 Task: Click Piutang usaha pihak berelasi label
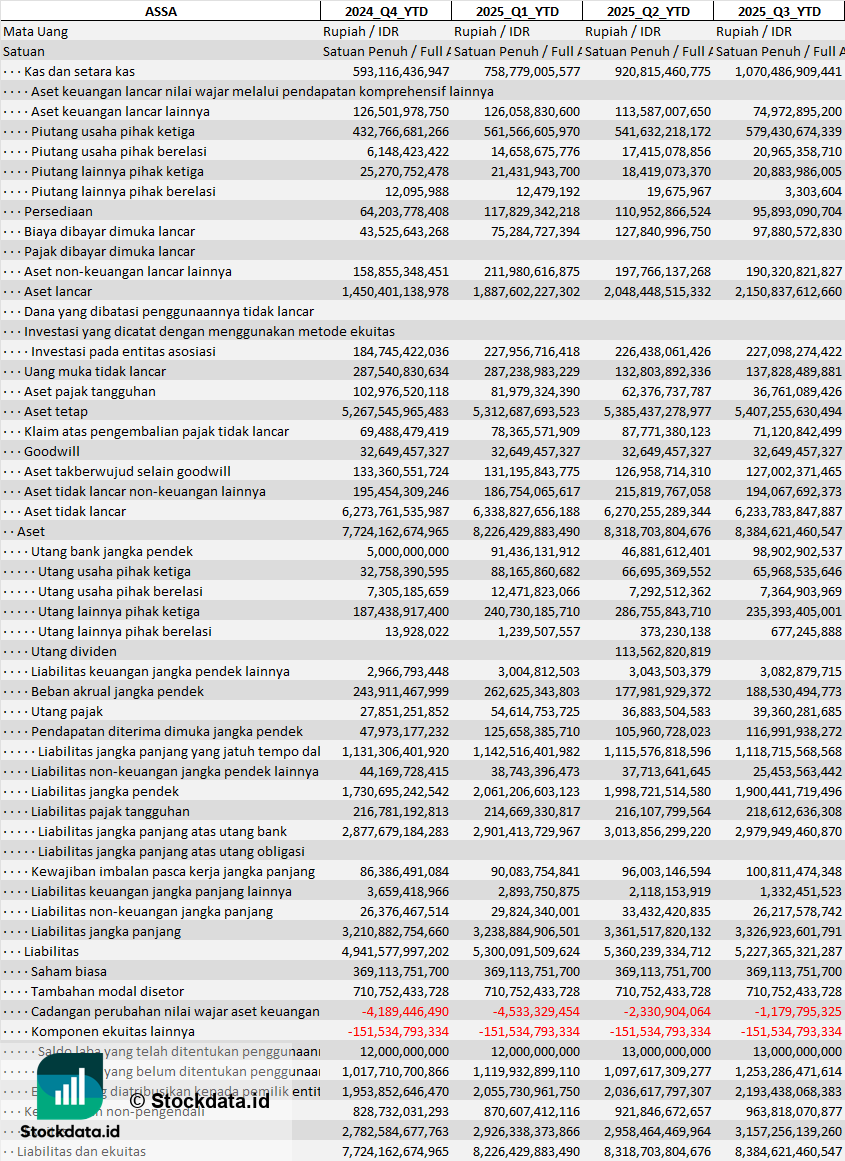click(118, 152)
